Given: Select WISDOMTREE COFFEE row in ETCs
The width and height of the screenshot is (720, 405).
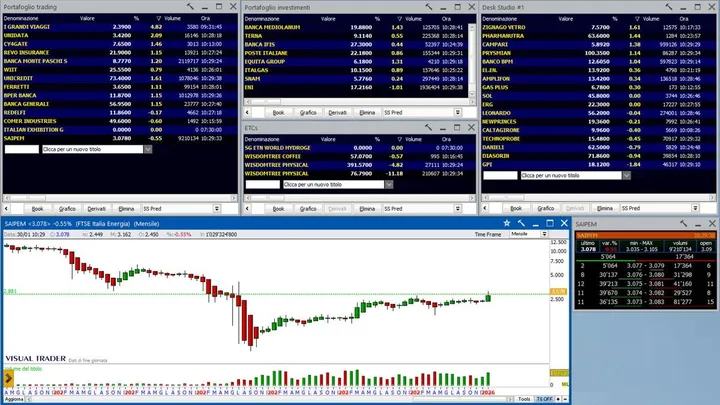Looking at the screenshot, I should coord(360,157).
